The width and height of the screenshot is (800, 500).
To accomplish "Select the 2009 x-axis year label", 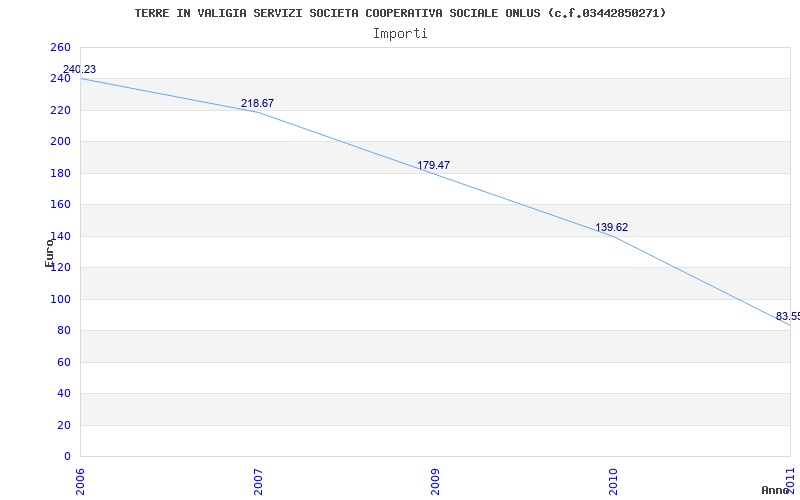I will [x=435, y=482].
